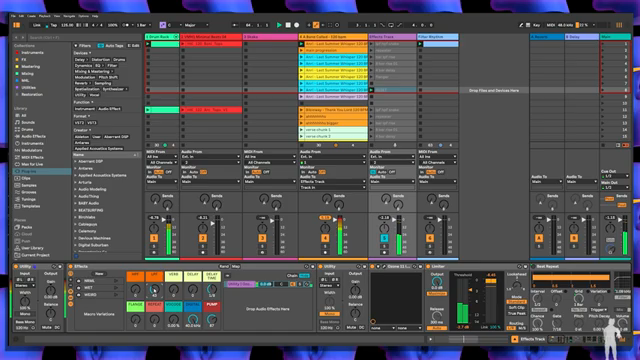Open the Edit menu

[x=21, y=16]
